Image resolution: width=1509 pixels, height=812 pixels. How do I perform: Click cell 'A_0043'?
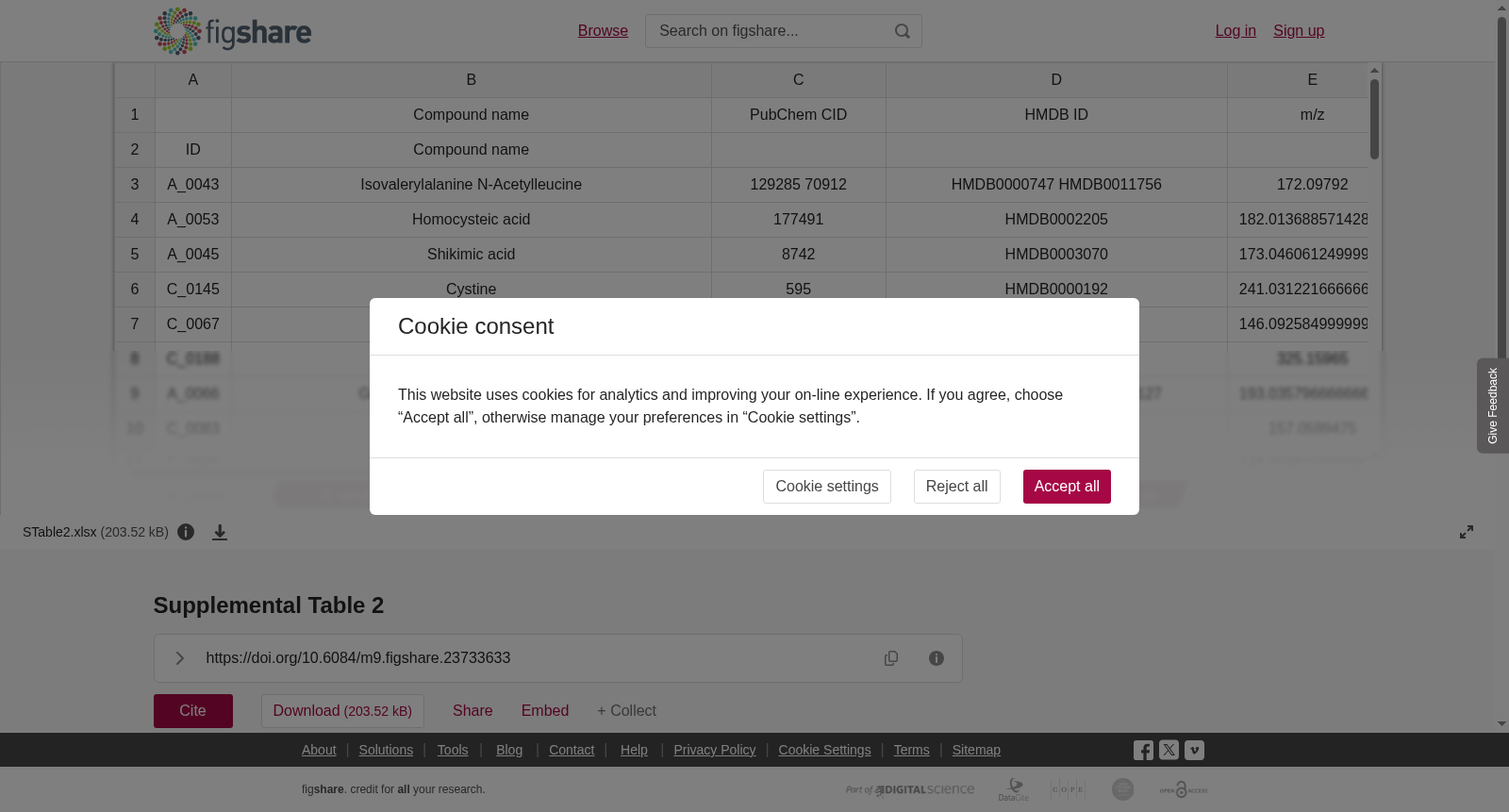pyautogui.click(x=193, y=185)
